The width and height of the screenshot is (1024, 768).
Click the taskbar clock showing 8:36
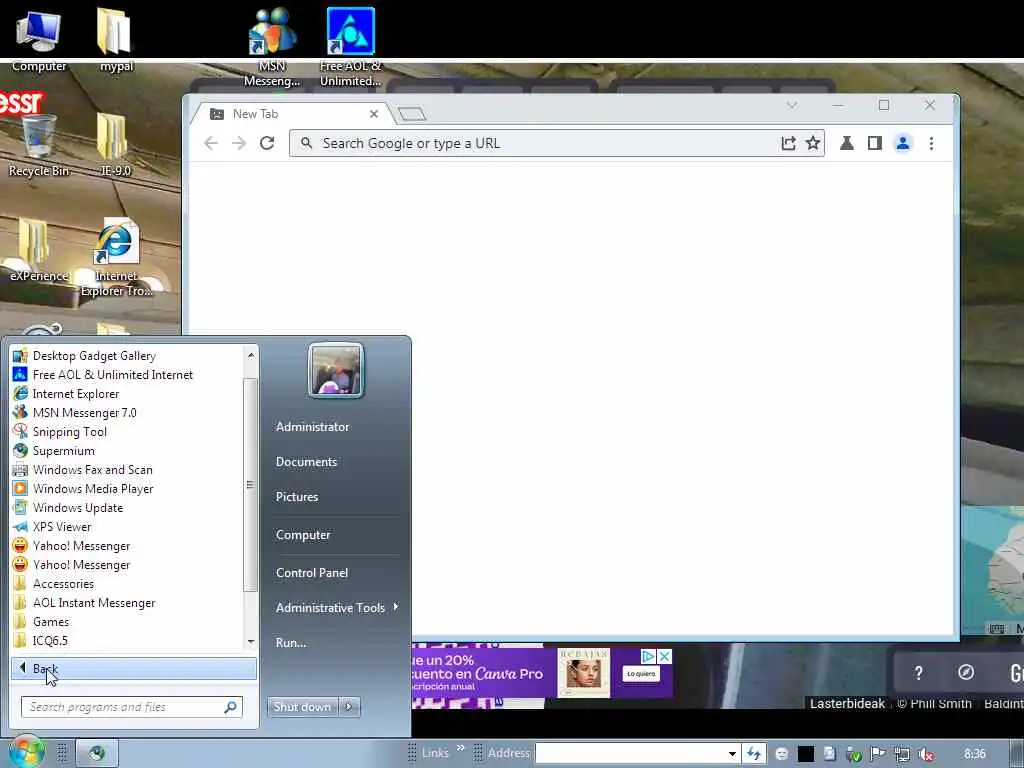975,754
